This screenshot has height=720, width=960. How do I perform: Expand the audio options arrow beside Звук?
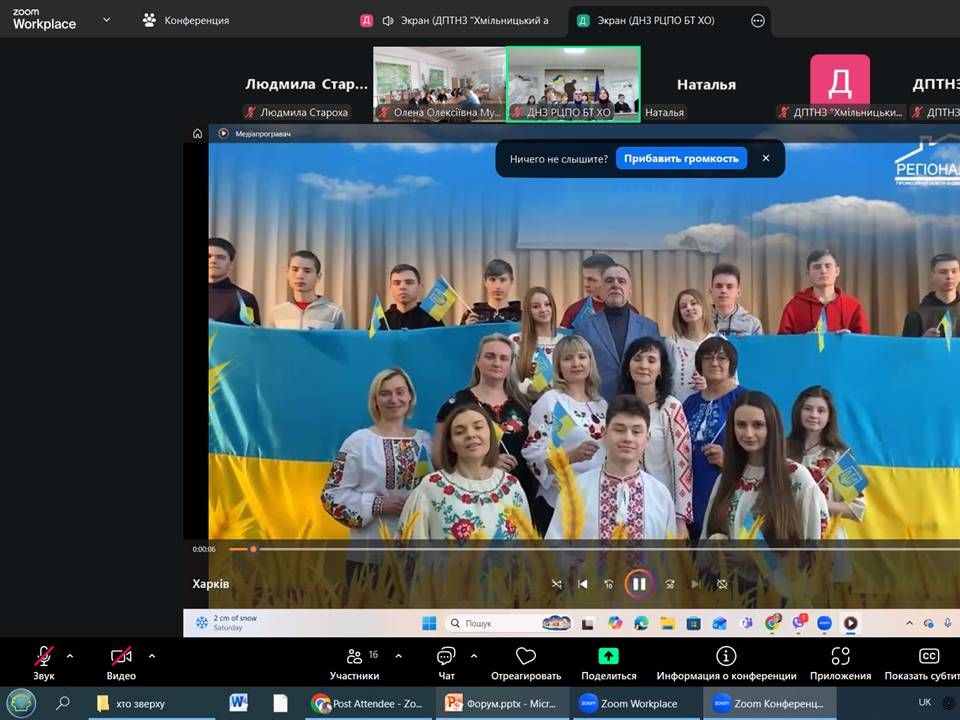tap(70, 656)
